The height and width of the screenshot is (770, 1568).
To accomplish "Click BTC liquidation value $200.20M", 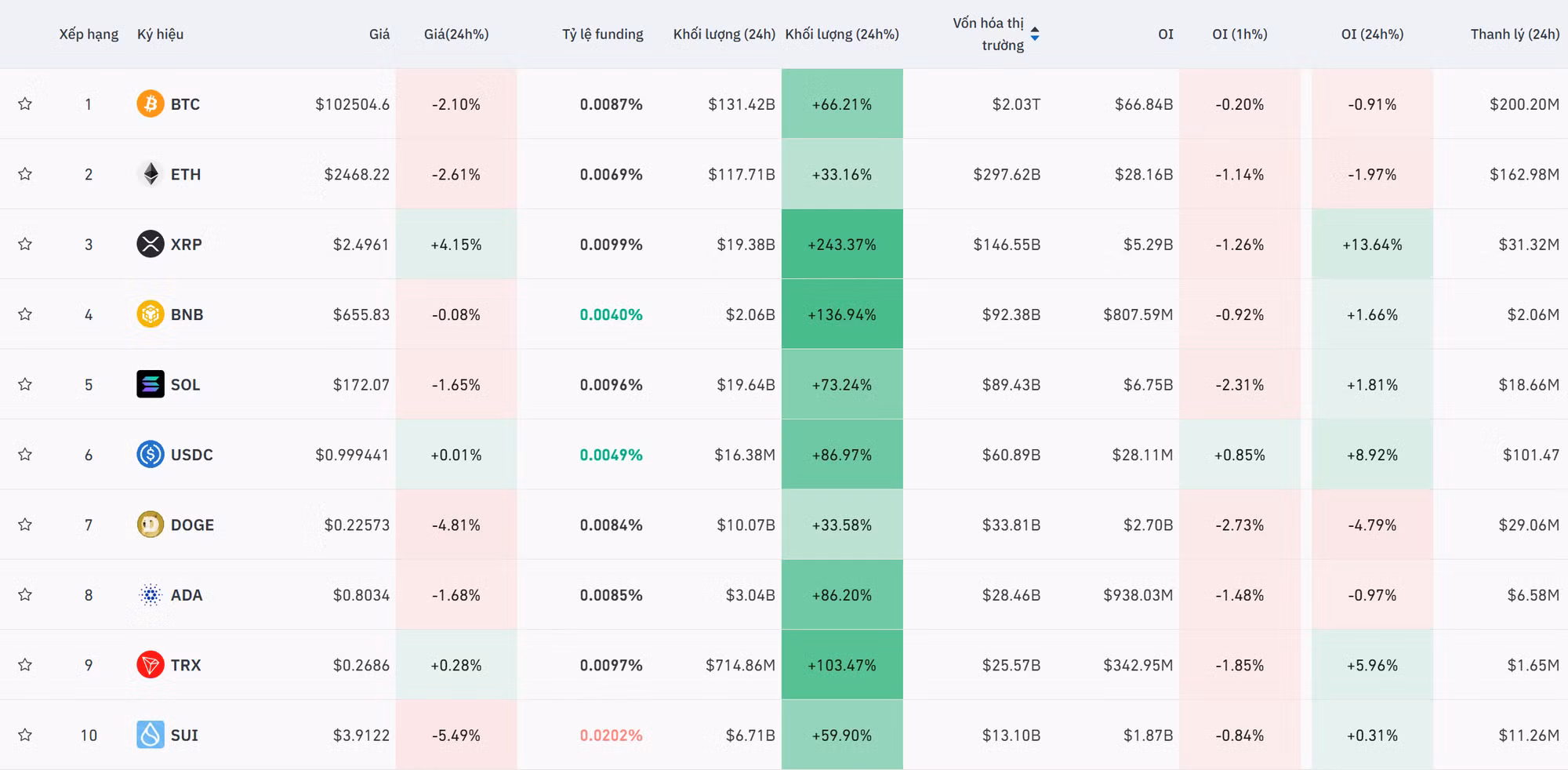I will coord(1525,104).
